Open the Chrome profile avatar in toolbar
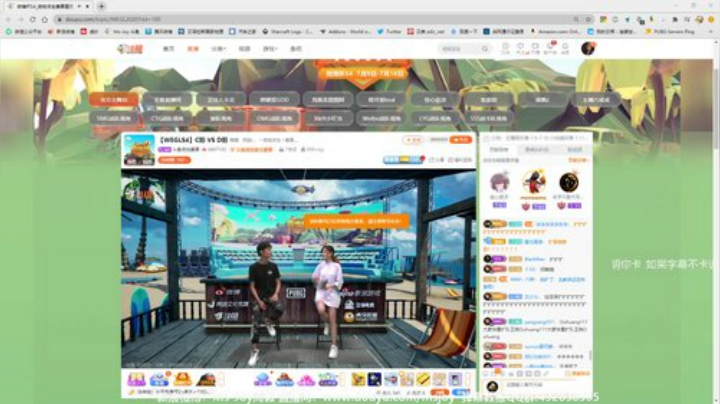 point(699,19)
